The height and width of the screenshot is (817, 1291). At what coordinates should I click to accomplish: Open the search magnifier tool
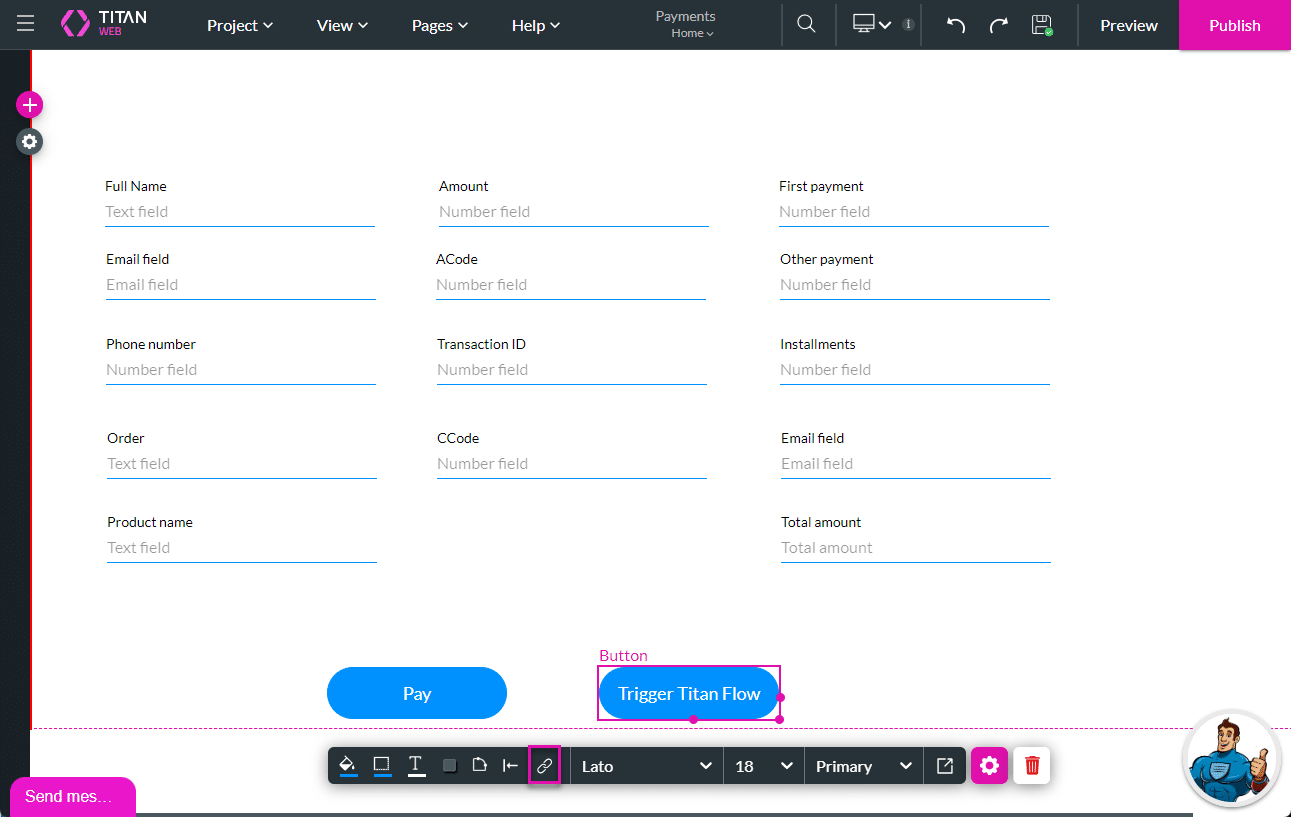pyautogui.click(x=806, y=25)
